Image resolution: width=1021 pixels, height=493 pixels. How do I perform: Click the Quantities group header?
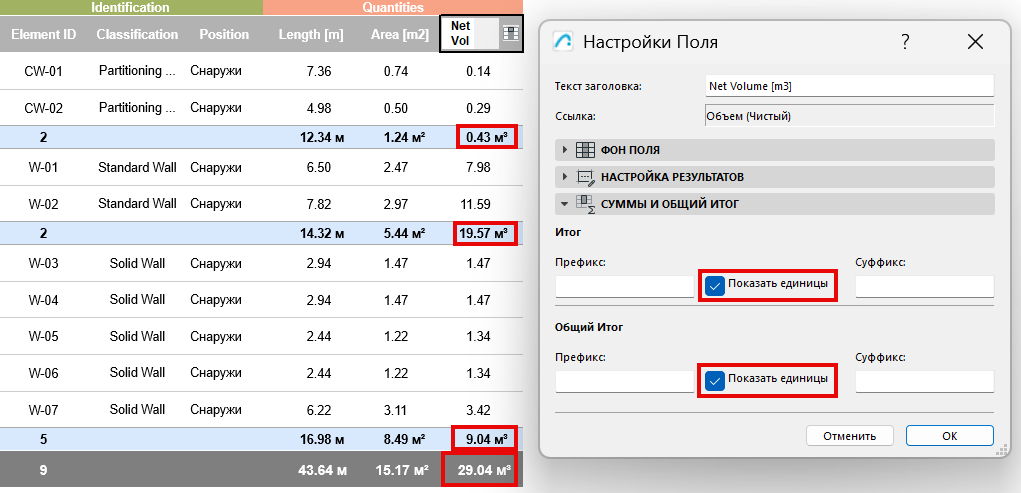[x=393, y=8]
